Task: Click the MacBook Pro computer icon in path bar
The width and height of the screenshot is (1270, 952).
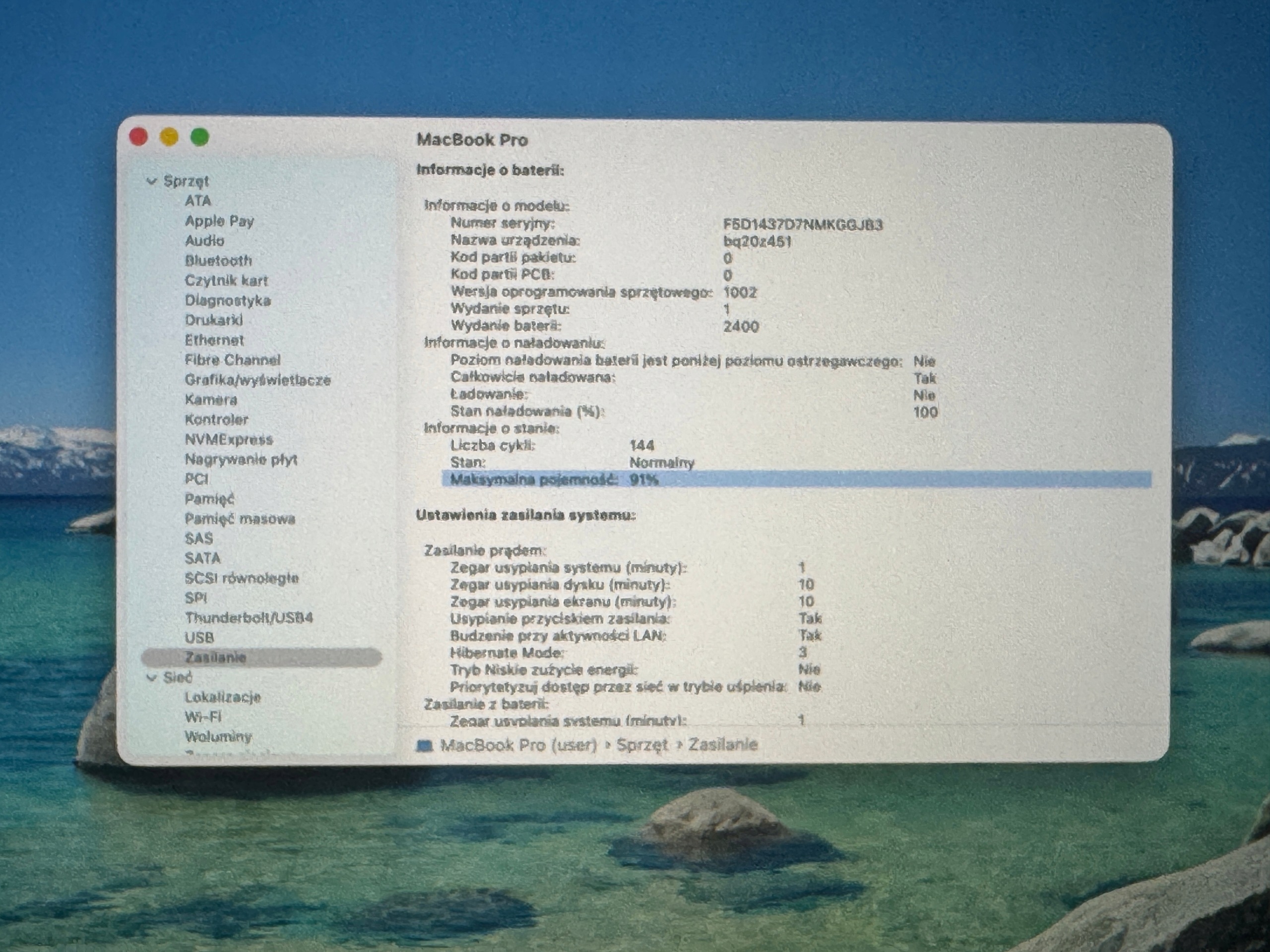Action: [x=424, y=745]
